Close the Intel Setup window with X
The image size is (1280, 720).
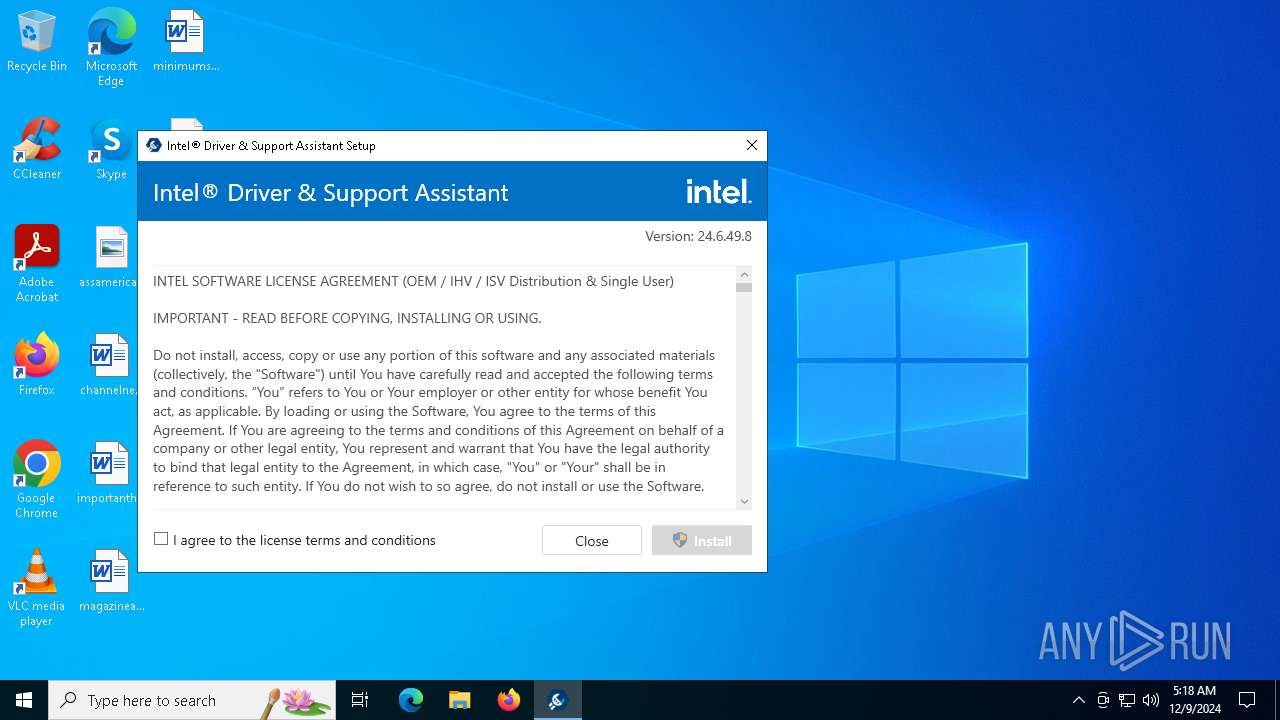click(752, 145)
